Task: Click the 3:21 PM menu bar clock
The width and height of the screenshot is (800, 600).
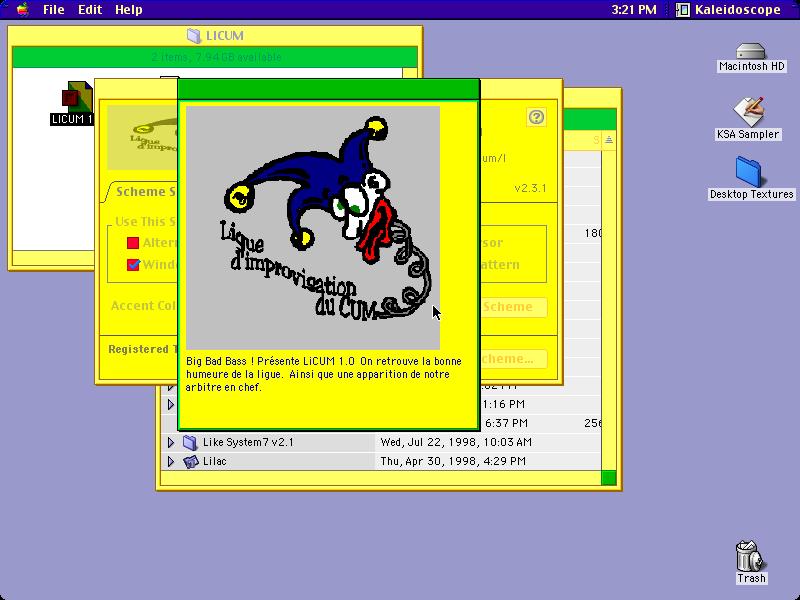Action: [x=634, y=10]
